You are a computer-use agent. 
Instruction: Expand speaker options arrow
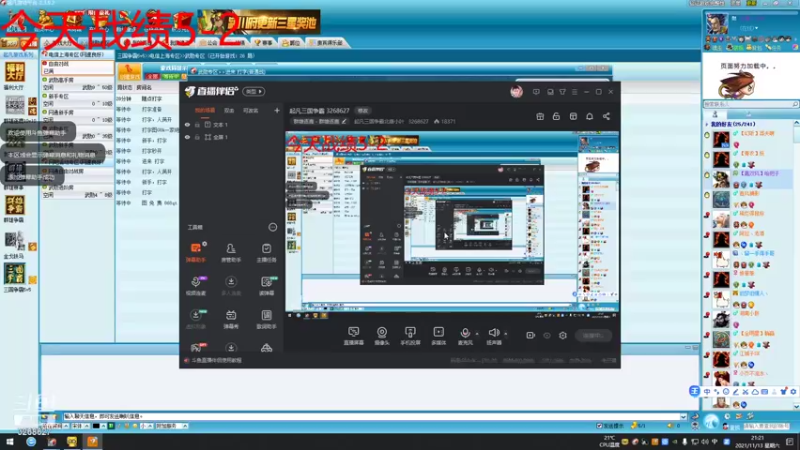tap(506, 334)
